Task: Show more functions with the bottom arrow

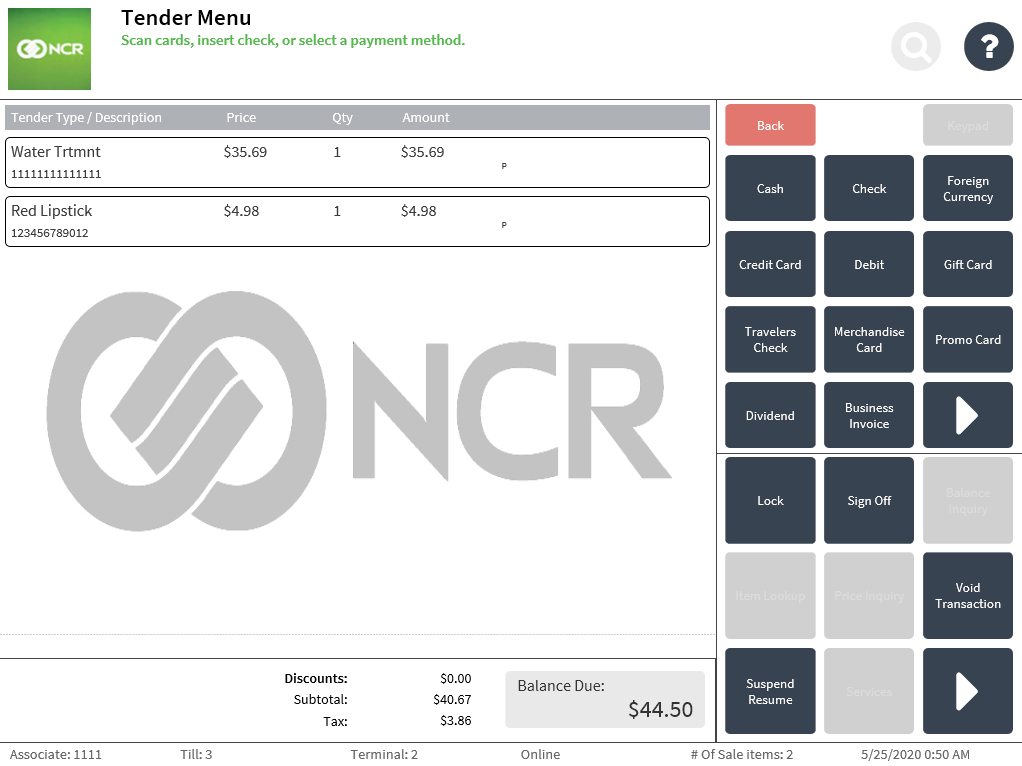Action: click(x=967, y=691)
